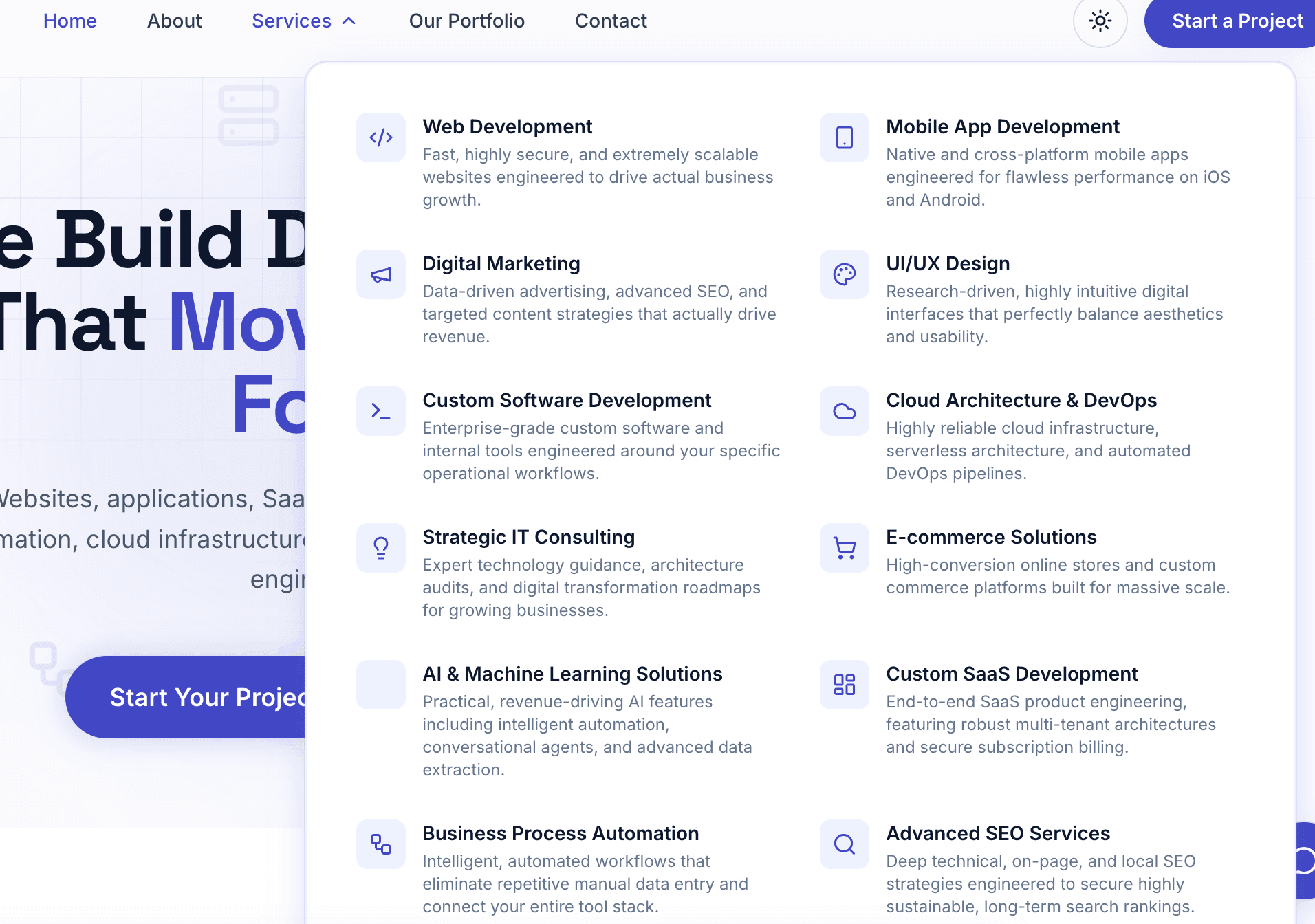Click the Custom SaaS grid icon

coord(845,685)
